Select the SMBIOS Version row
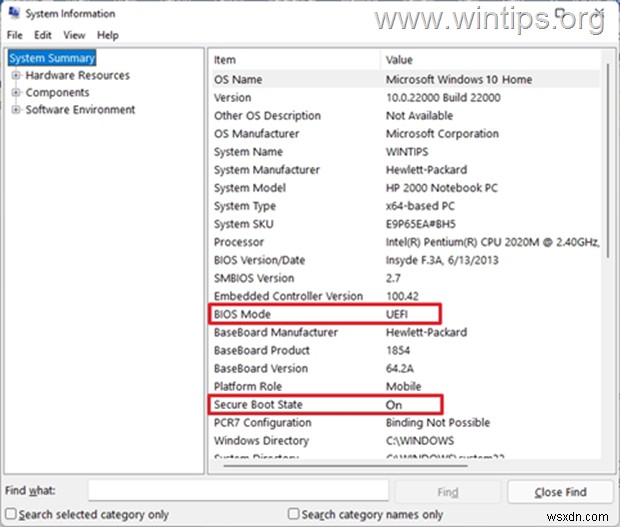Screen dimensions: 620x527 [405, 278]
